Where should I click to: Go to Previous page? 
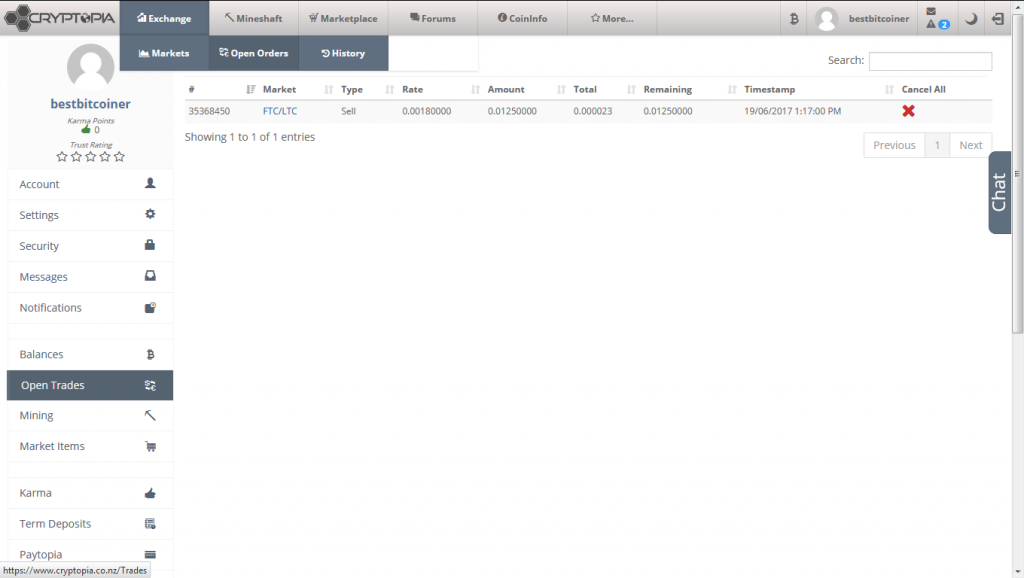(894, 145)
